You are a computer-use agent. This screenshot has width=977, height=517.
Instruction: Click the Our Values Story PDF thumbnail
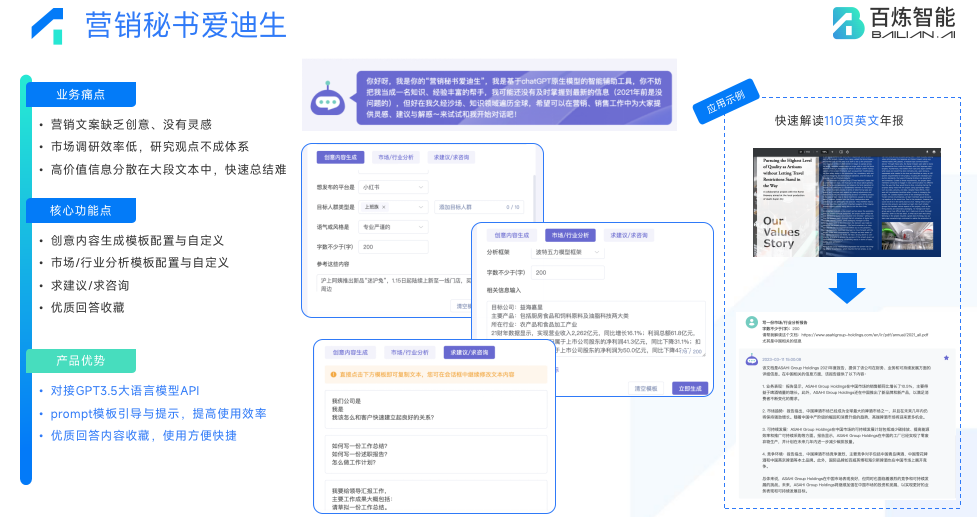(846, 202)
